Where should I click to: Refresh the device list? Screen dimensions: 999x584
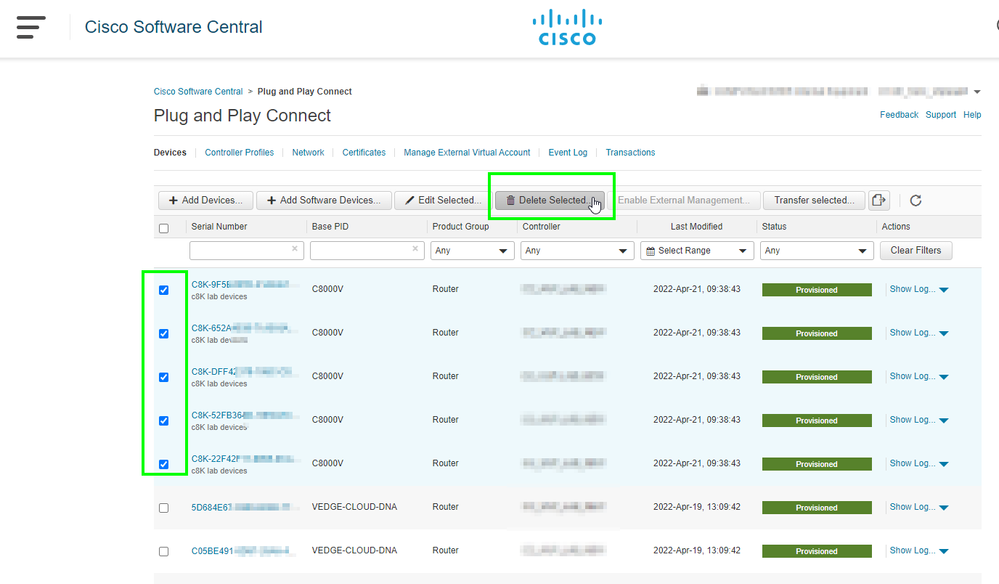coord(916,201)
